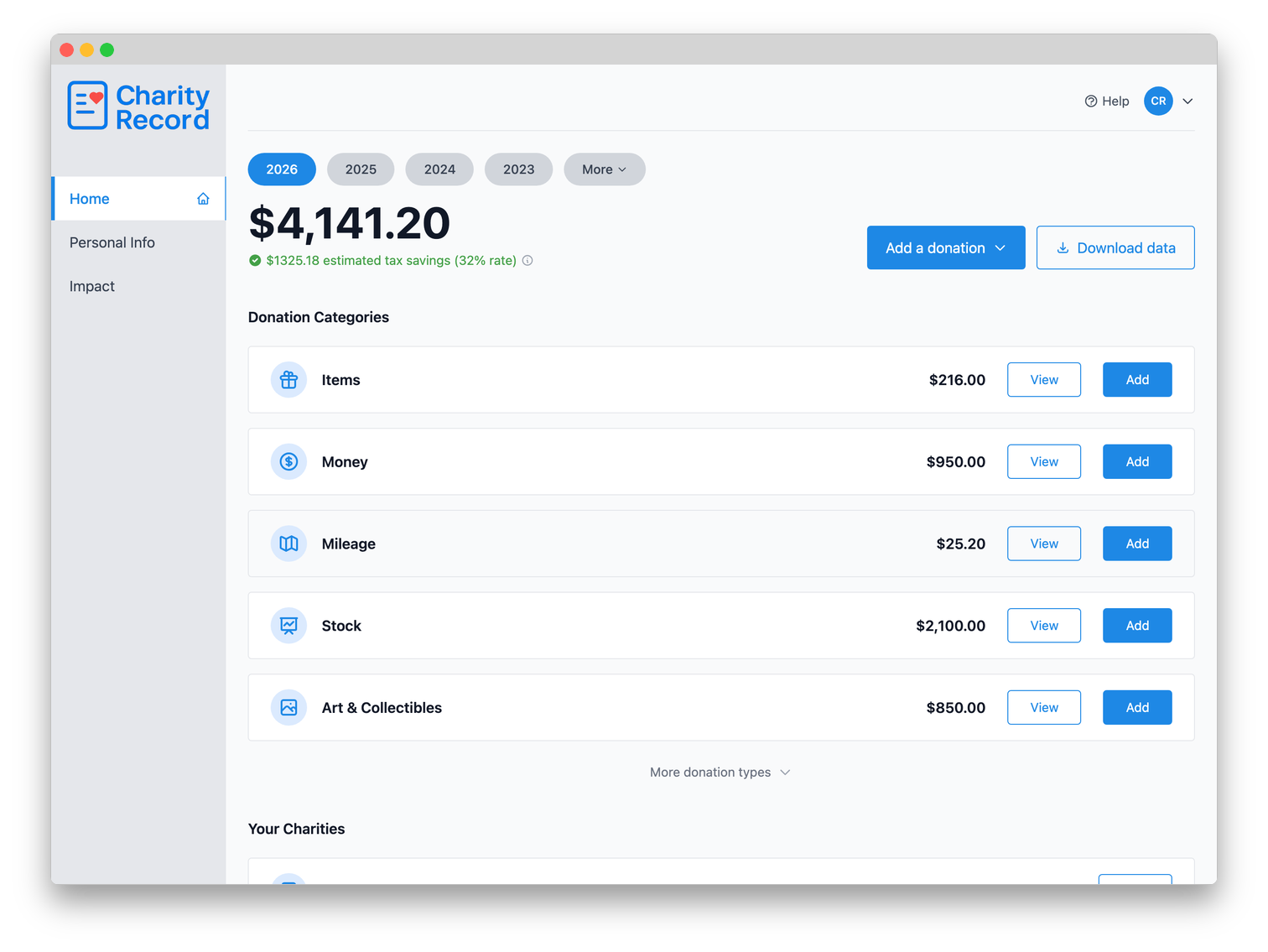Click the Donation Categories heading
The image size is (1268, 952).
click(x=319, y=317)
